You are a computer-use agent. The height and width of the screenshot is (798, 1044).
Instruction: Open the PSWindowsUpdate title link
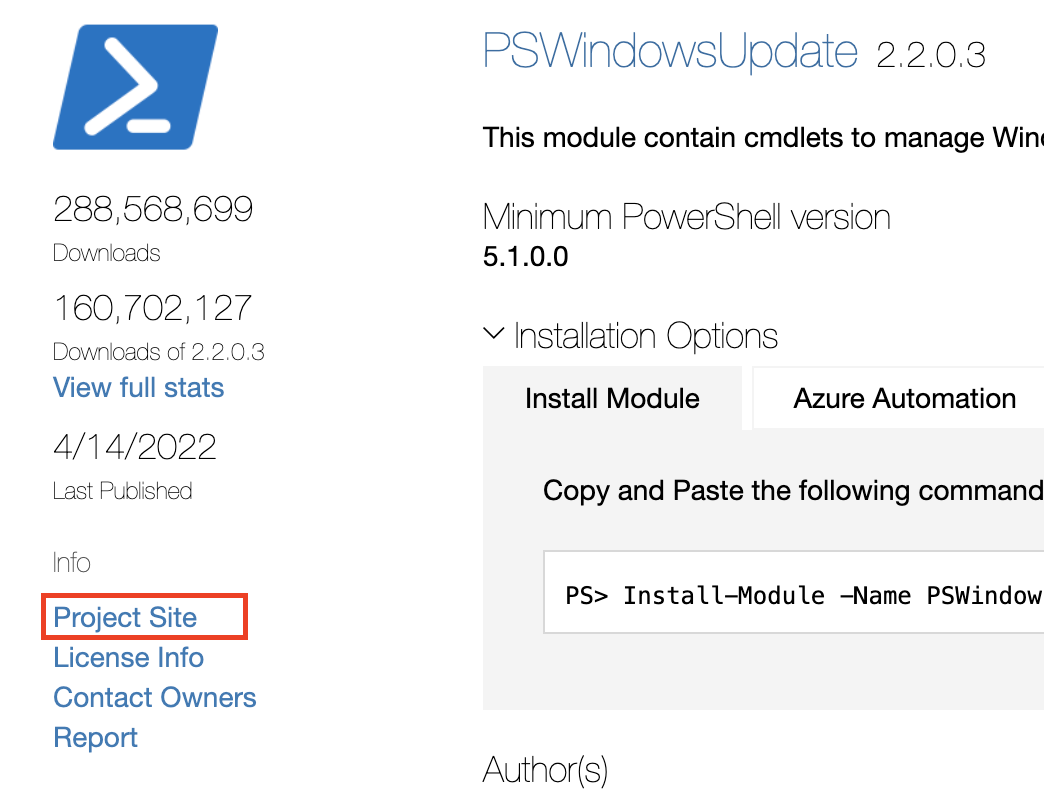pos(670,52)
